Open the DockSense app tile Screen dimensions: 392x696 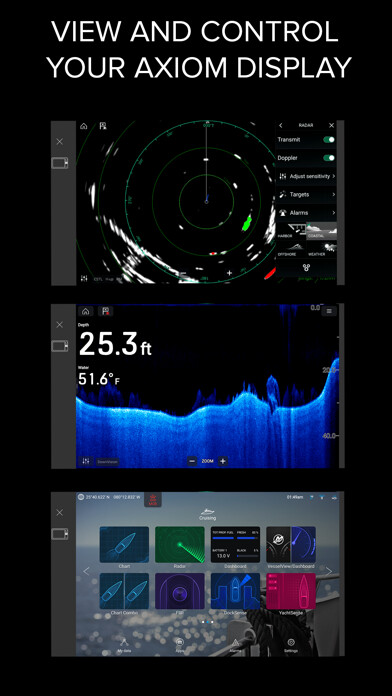[235, 591]
